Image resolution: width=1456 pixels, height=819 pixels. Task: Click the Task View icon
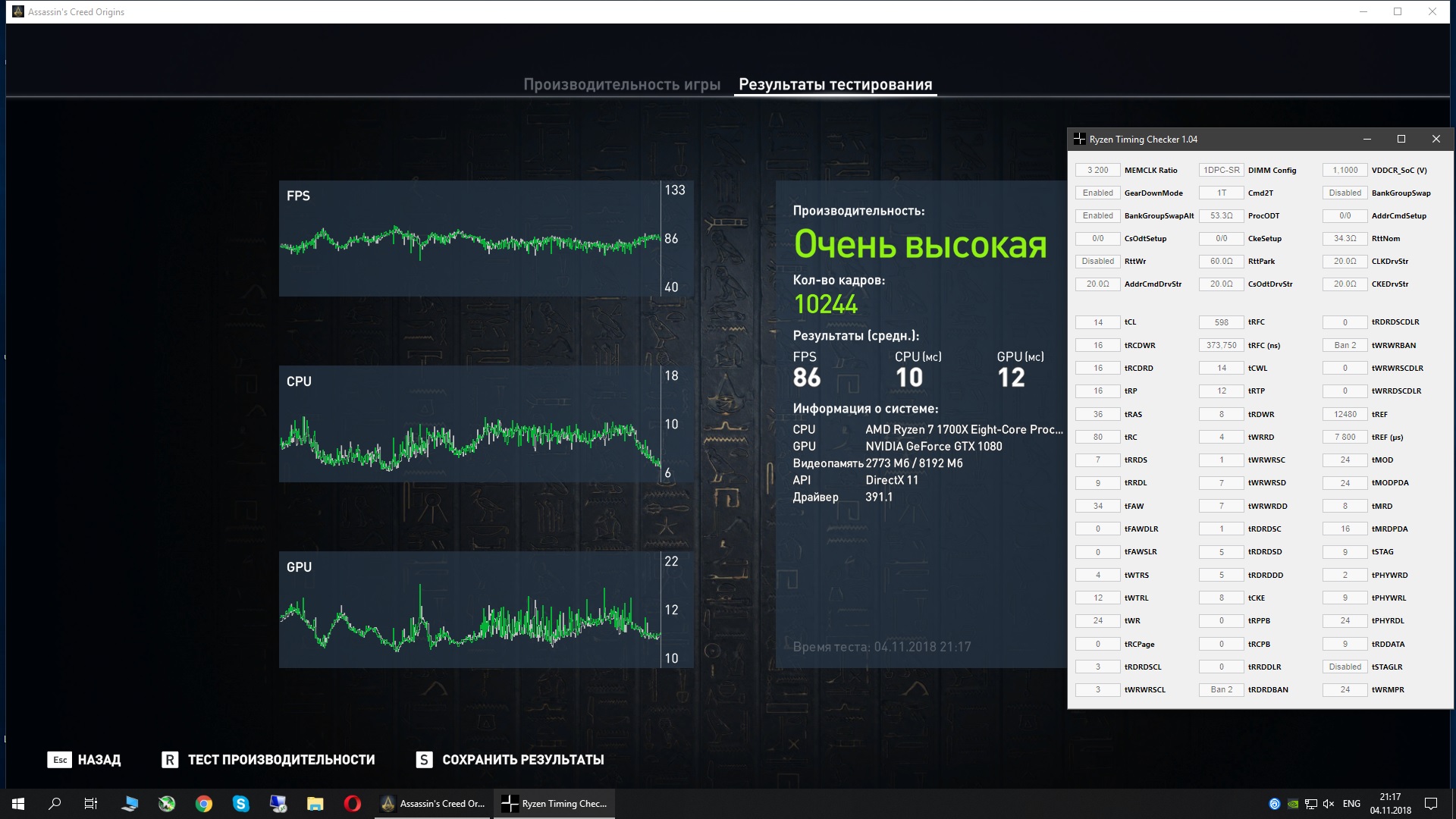coord(91,804)
